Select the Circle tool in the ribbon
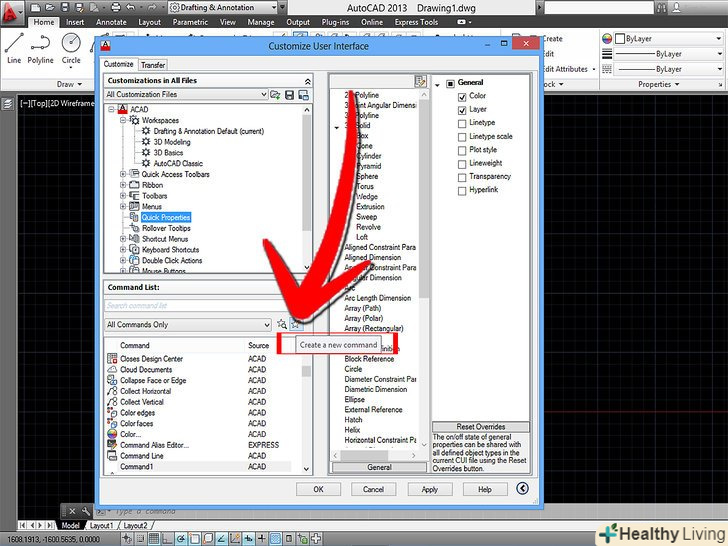This screenshot has width=728, height=546. tap(71, 47)
